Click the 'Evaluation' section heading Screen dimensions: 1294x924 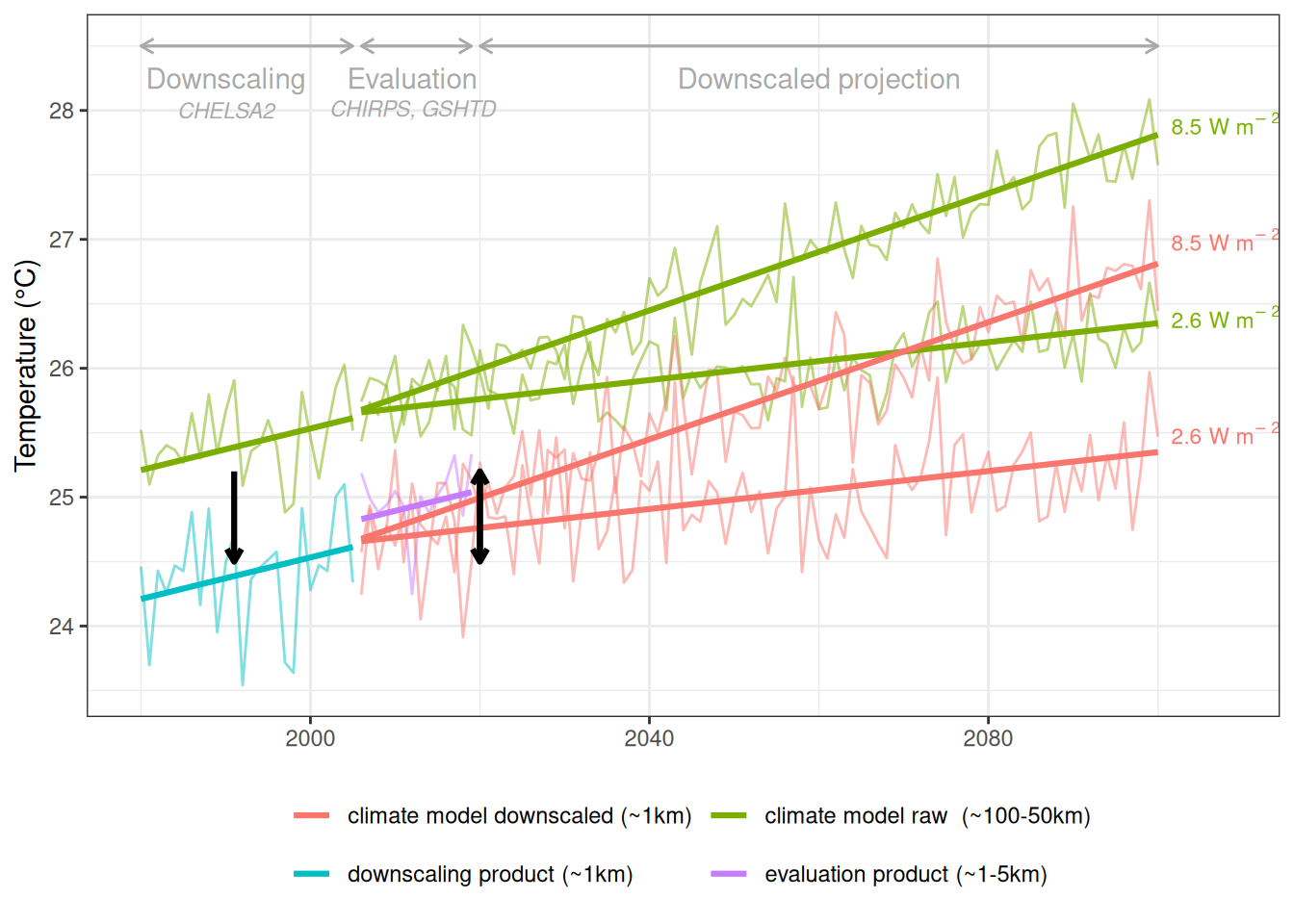pos(412,79)
